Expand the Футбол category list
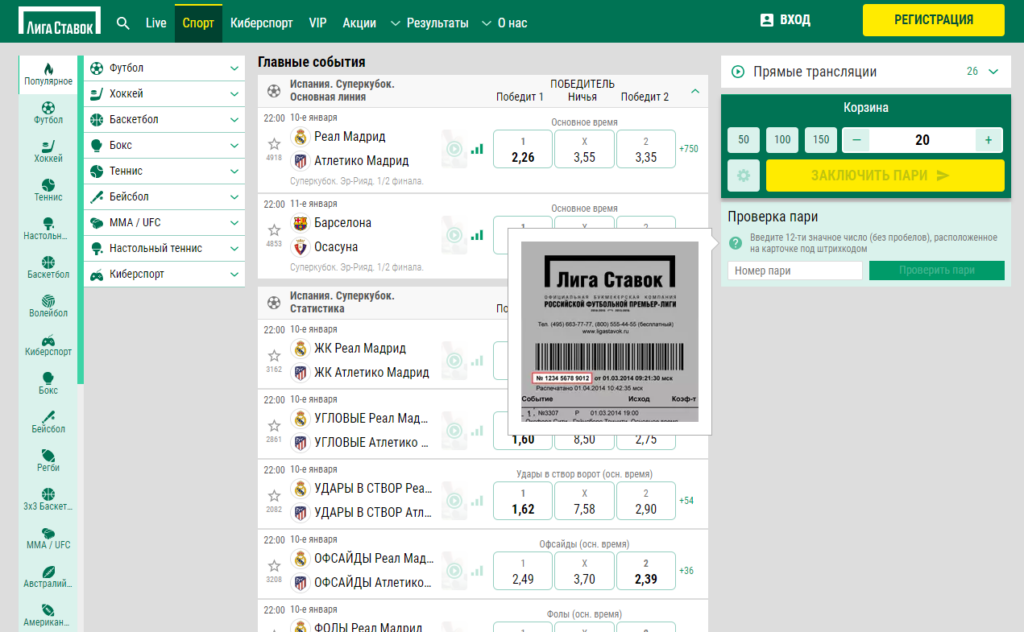 pos(234,68)
